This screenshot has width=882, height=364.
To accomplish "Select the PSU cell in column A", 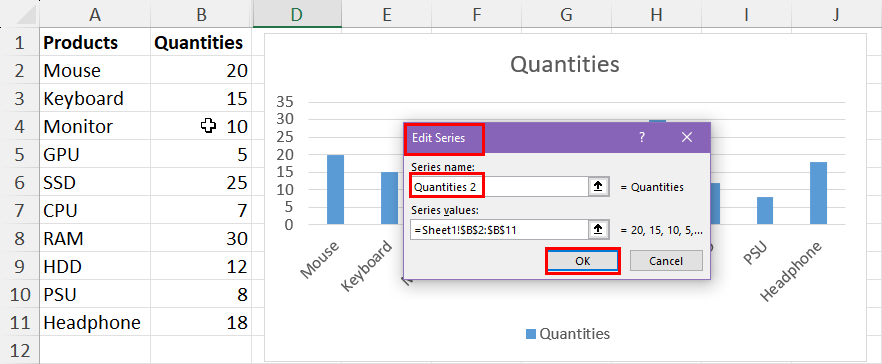I will point(95,294).
